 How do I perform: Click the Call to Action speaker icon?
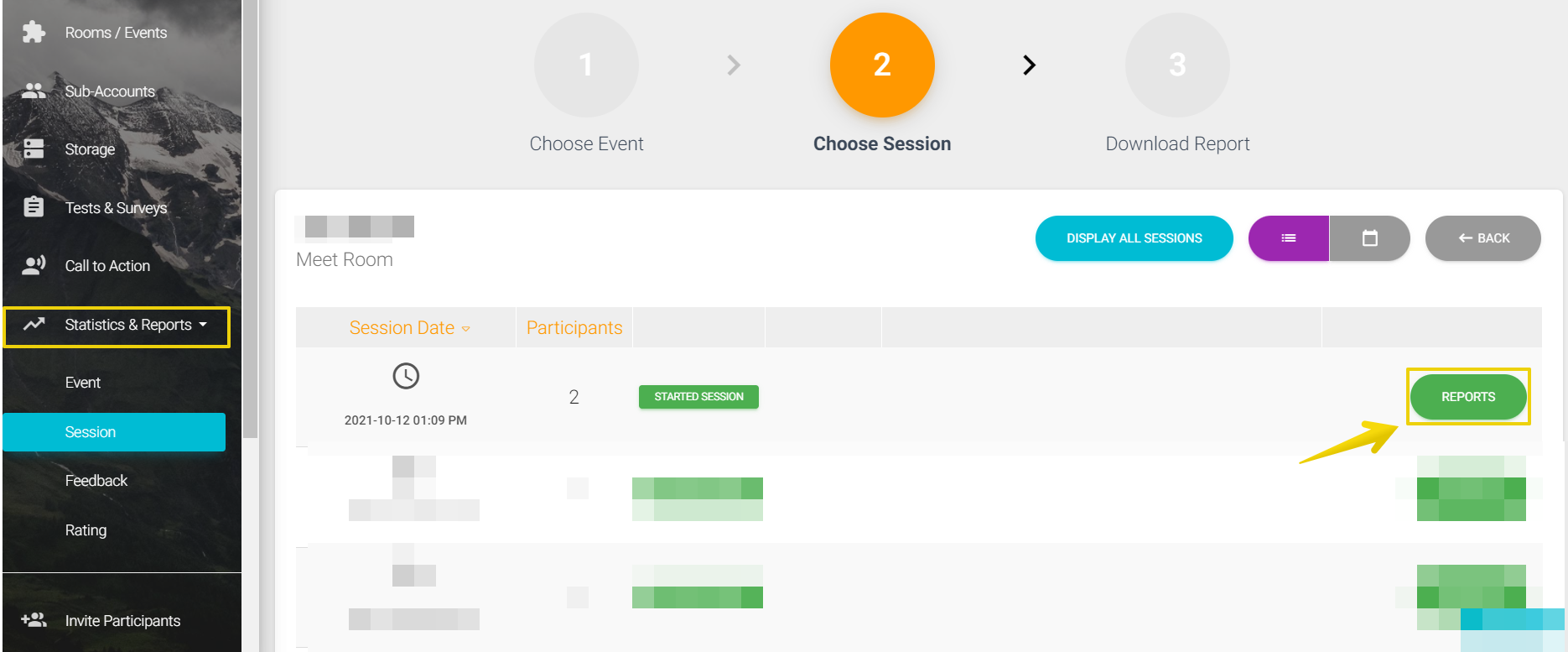point(34,265)
